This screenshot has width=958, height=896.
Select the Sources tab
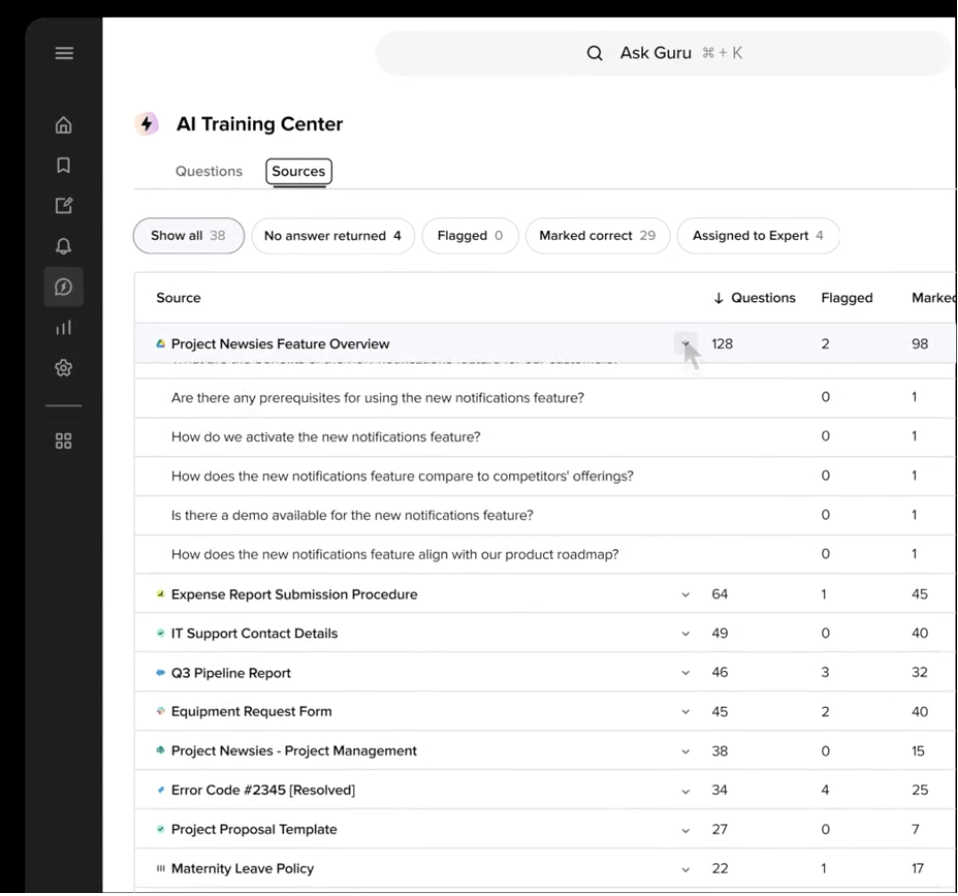click(298, 171)
